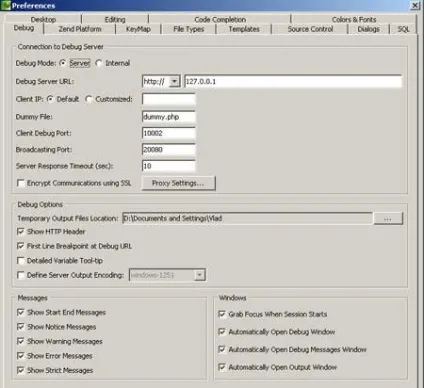Screen dimensions: 424x388
Task: Go to the KeyMap tab
Action: tap(138, 29)
